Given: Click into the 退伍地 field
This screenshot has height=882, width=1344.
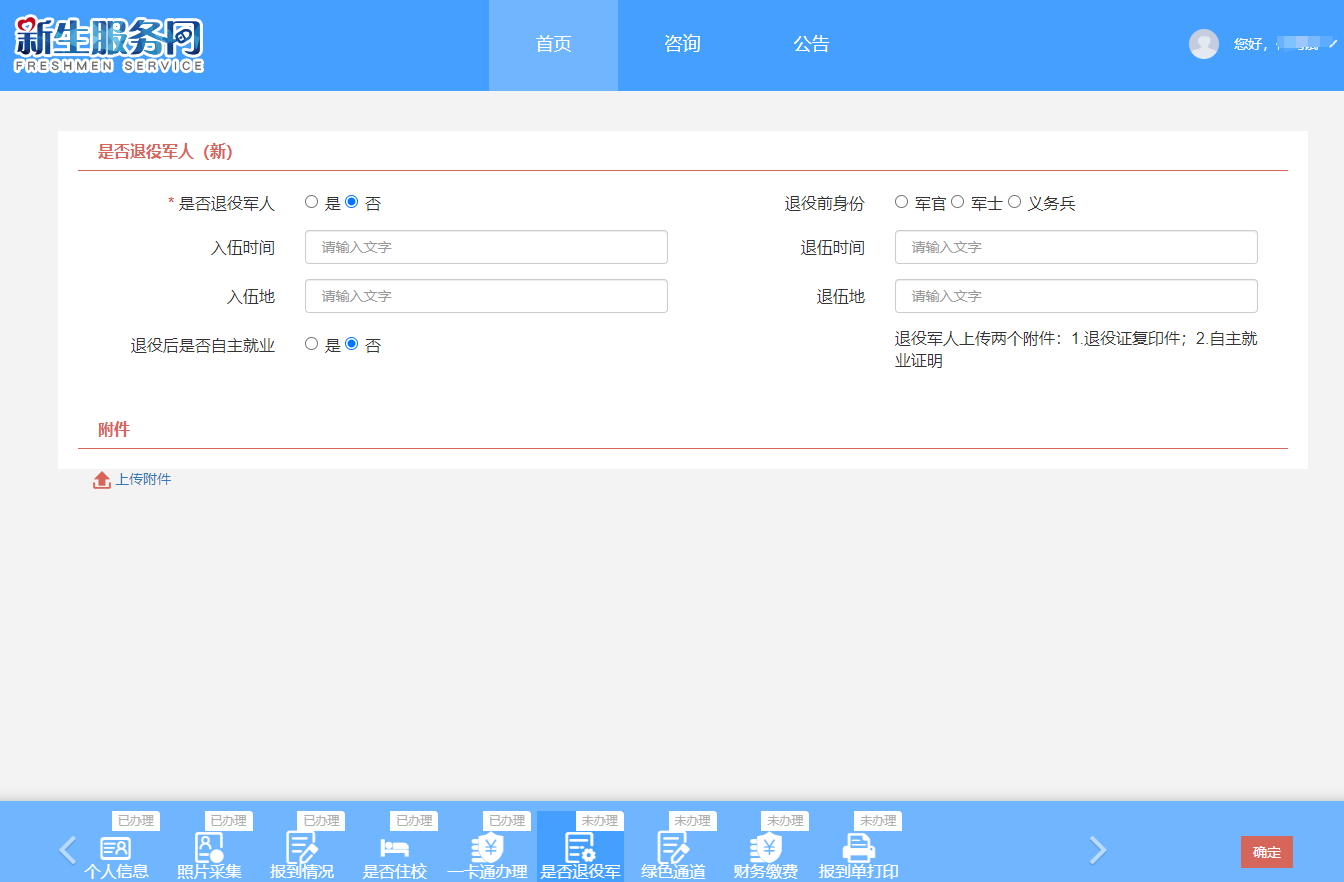Looking at the screenshot, I should pos(1076,296).
